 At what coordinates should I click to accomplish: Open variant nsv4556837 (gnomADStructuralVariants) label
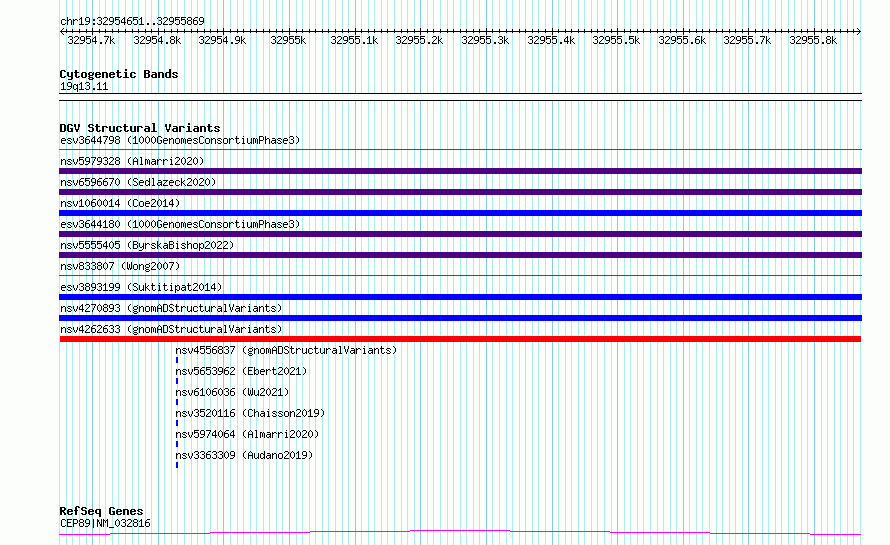[x=286, y=350]
